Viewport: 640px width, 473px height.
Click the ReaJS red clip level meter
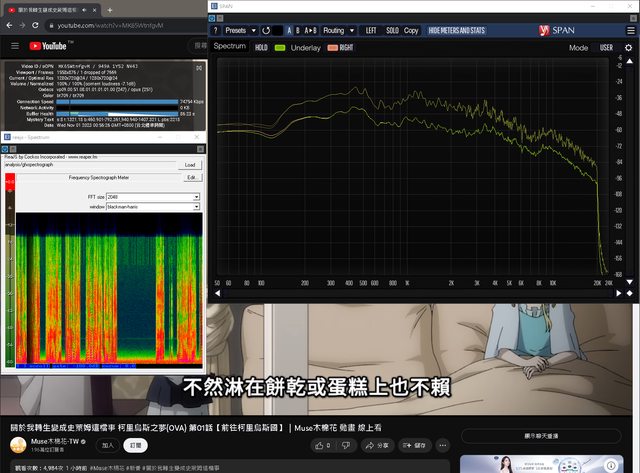coord(10,182)
